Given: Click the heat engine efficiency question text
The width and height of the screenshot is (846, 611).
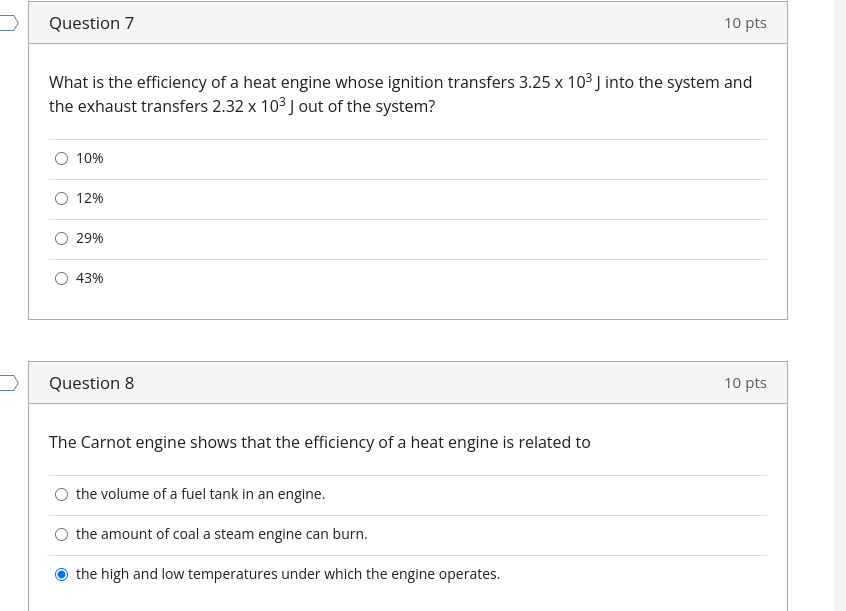Looking at the screenshot, I should click(400, 94).
